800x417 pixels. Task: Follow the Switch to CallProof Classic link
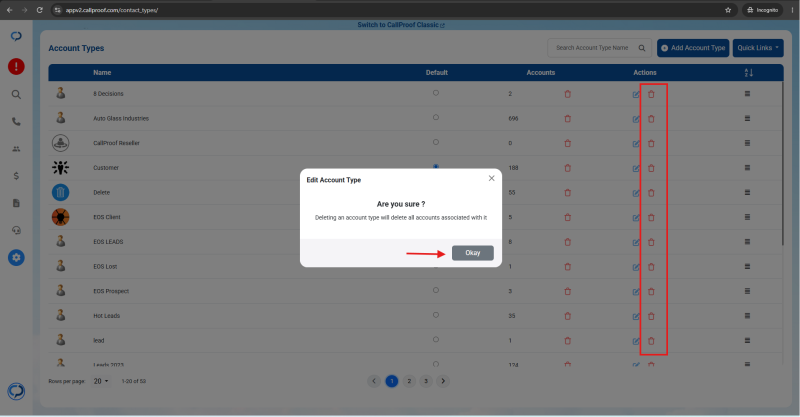401,24
